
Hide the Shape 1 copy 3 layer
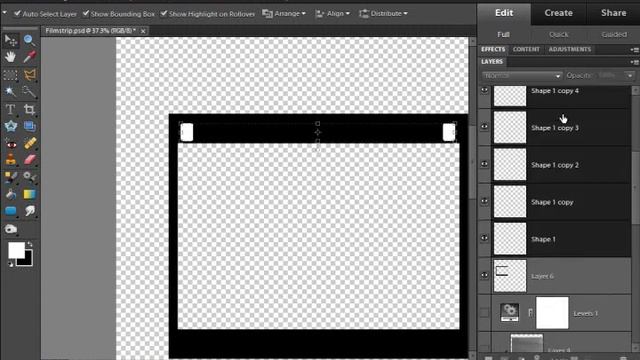pyautogui.click(x=484, y=127)
